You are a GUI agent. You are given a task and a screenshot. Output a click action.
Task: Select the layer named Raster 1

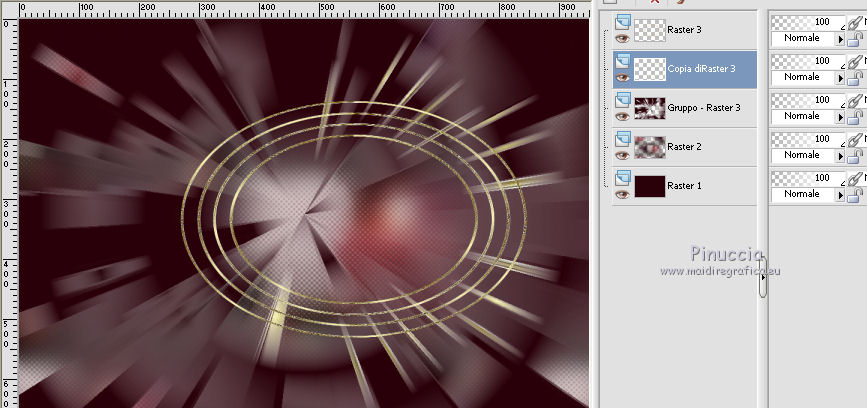[684, 186]
